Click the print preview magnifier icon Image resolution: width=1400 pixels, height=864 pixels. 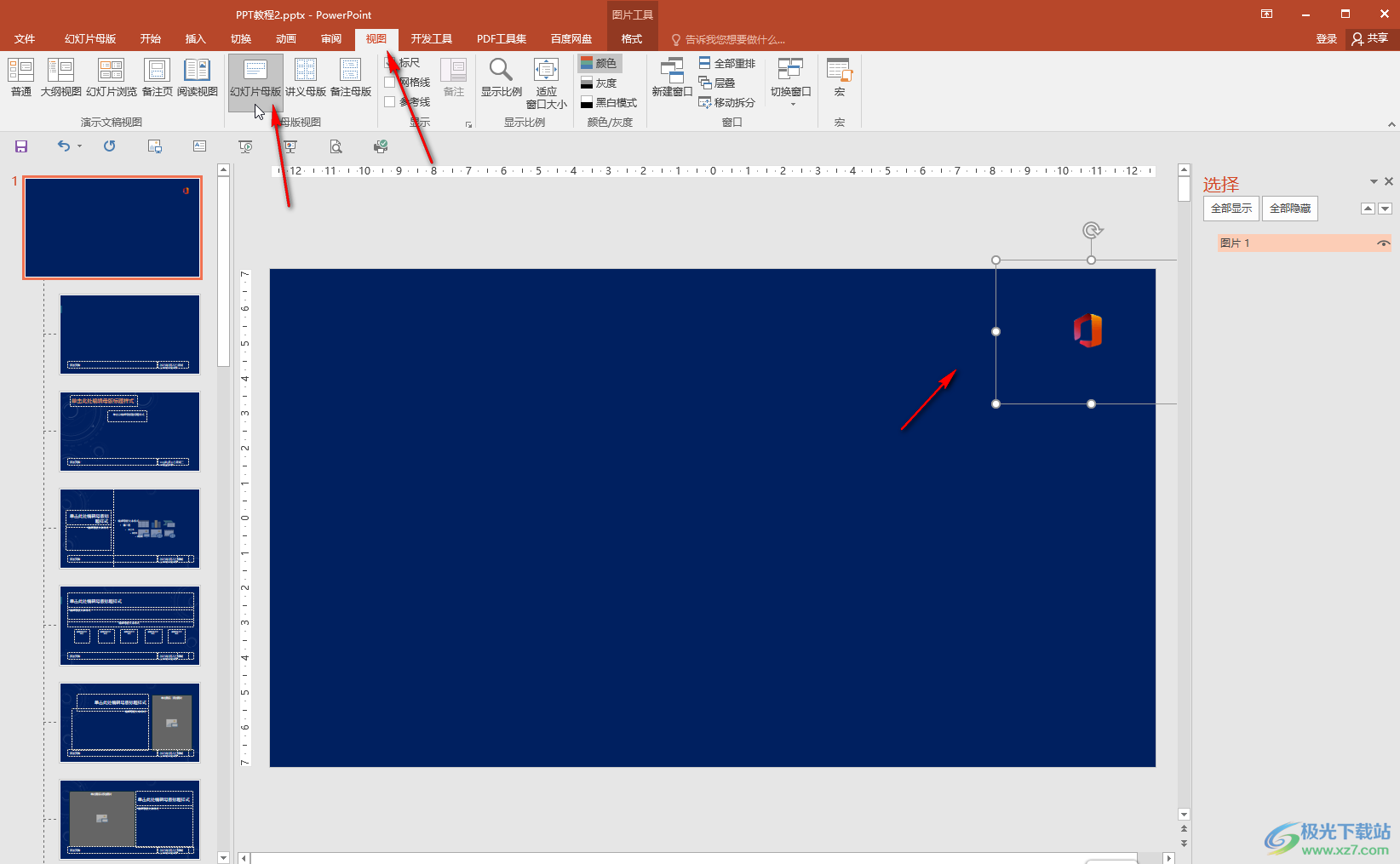[x=336, y=146]
